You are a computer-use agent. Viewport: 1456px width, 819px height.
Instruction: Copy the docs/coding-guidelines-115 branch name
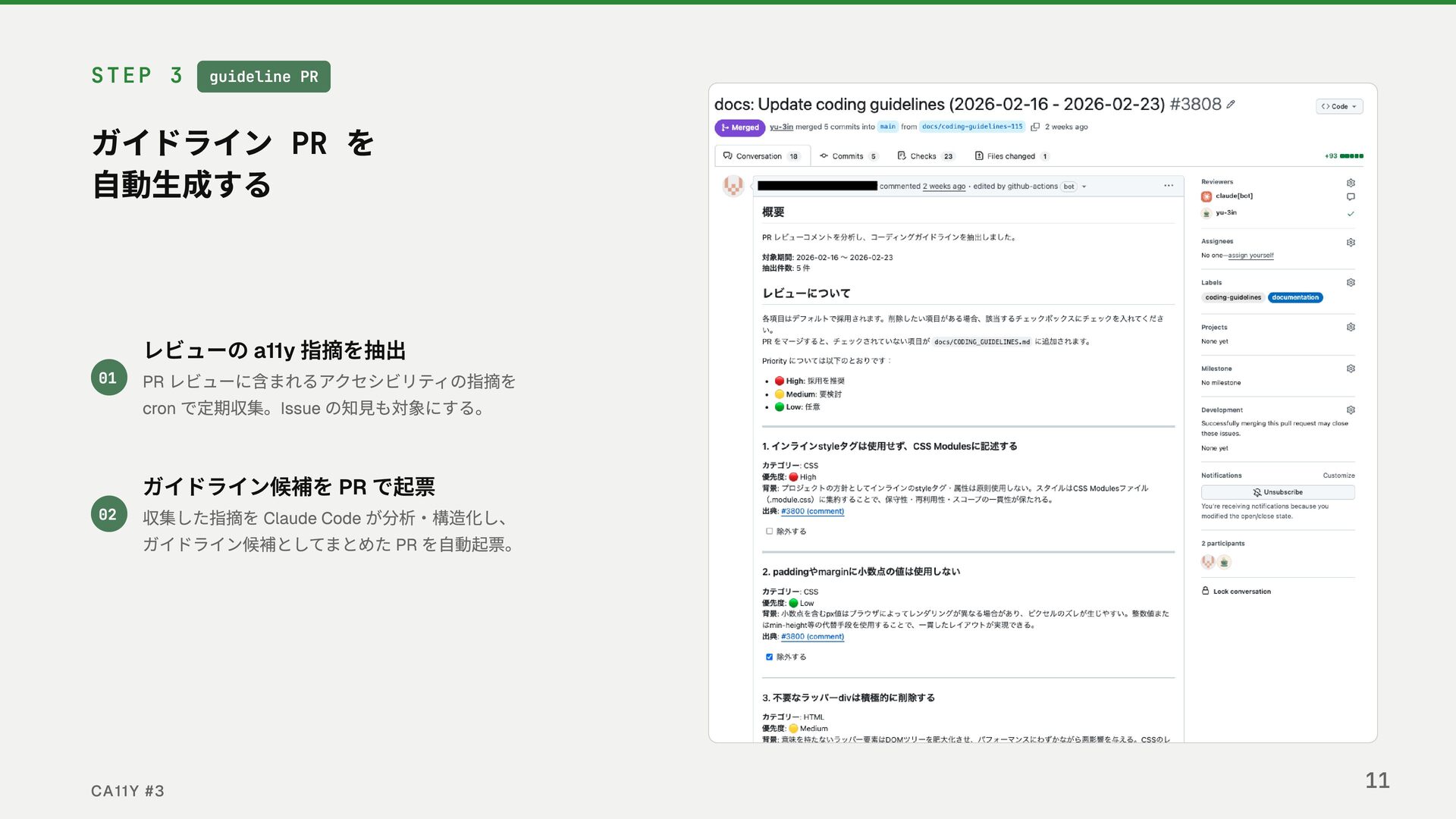pyautogui.click(x=1035, y=127)
